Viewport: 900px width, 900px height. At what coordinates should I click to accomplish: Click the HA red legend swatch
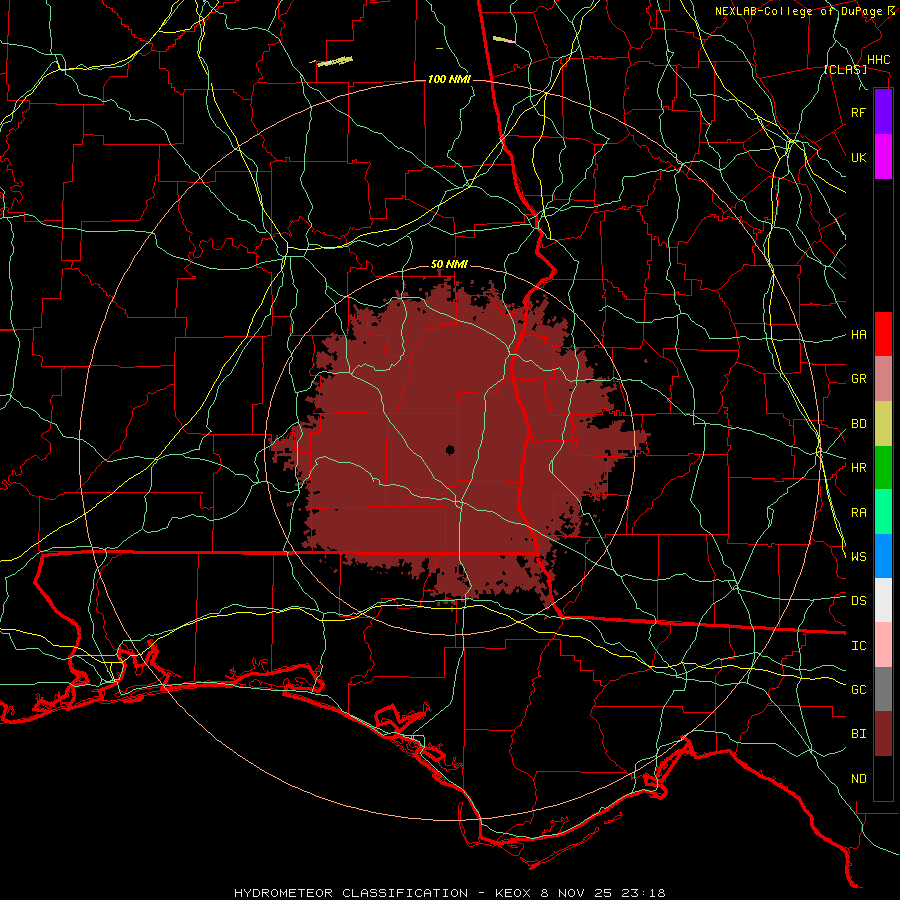[x=883, y=334]
